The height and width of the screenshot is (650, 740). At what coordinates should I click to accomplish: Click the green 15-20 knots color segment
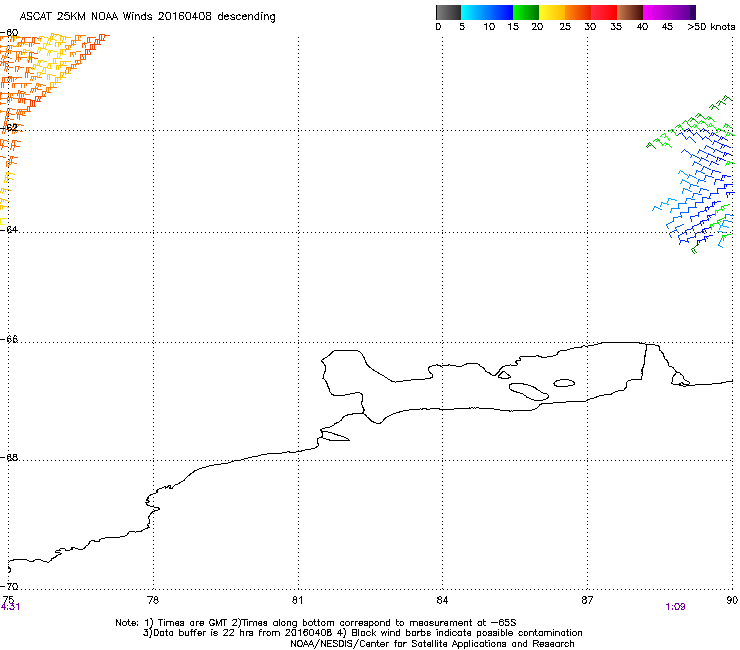[x=526, y=12]
